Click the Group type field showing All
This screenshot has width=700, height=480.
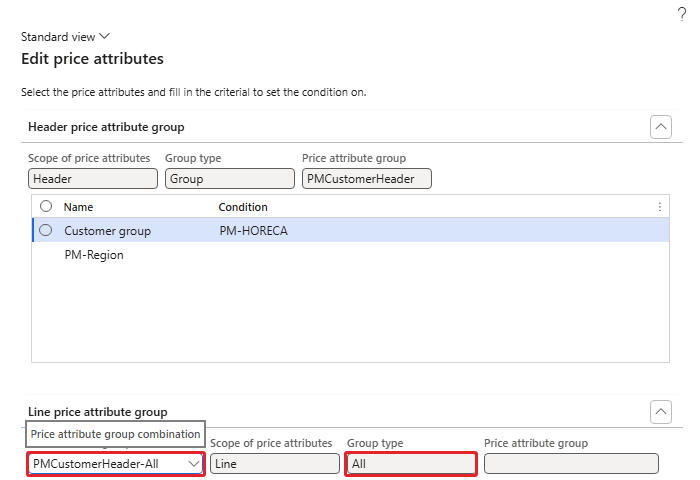click(x=411, y=464)
